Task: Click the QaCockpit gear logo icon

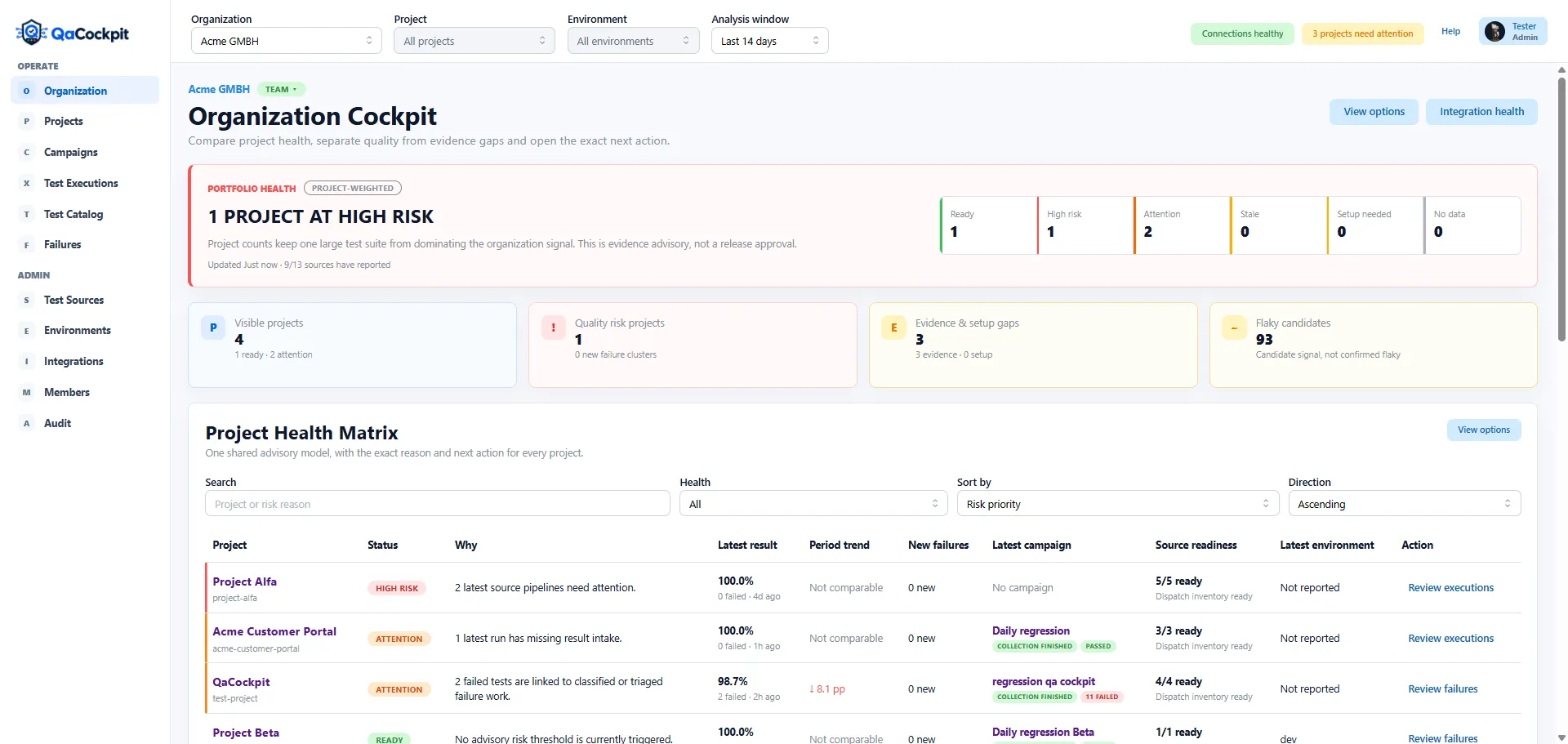Action: 31,32
